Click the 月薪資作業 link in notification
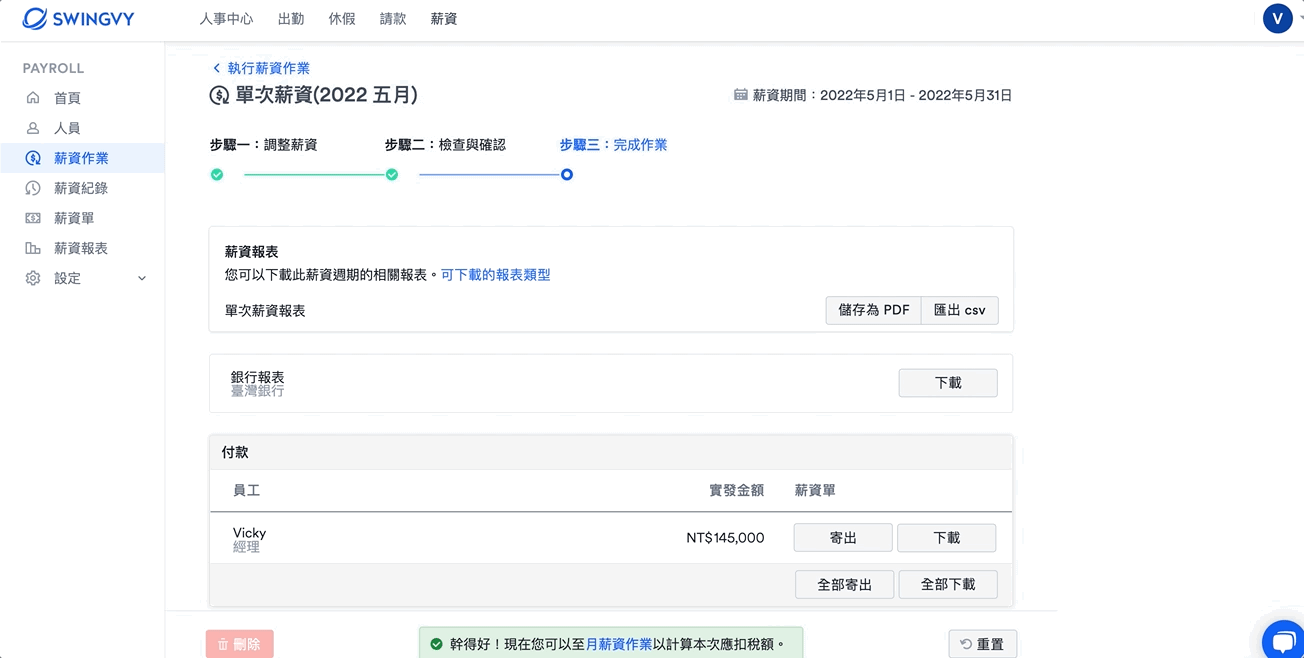The height and width of the screenshot is (658, 1304). pos(619,644)
